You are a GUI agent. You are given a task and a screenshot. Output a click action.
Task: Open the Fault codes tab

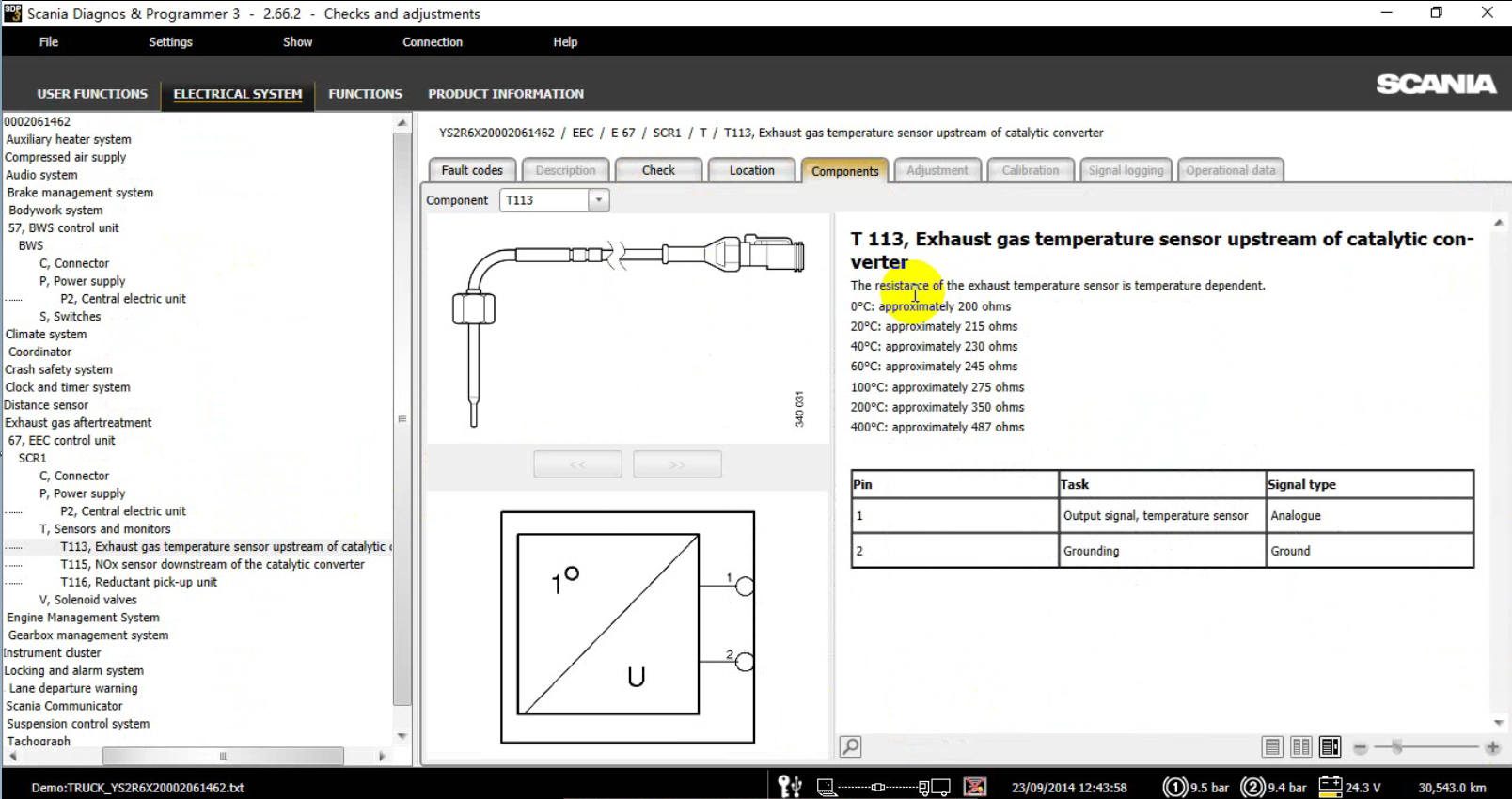click(472, 170)
